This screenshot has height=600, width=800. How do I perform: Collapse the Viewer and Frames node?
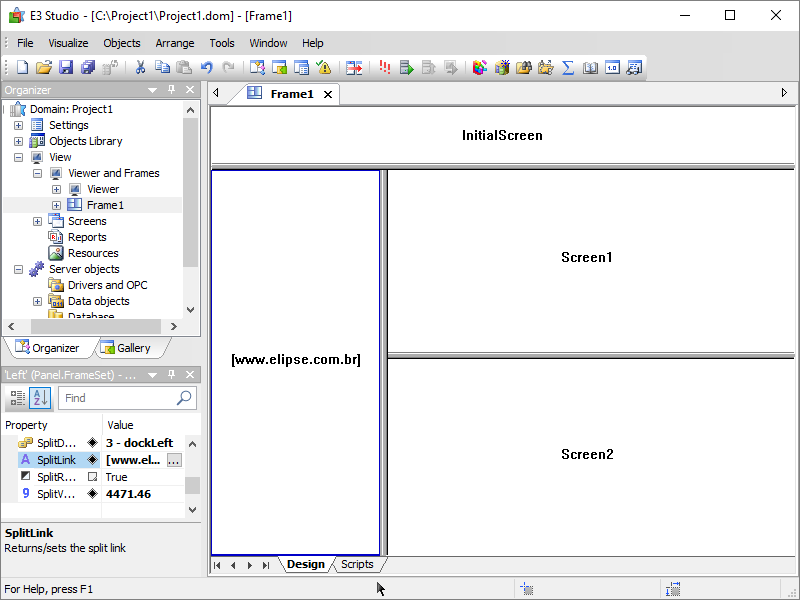click(x=37, y=173)
